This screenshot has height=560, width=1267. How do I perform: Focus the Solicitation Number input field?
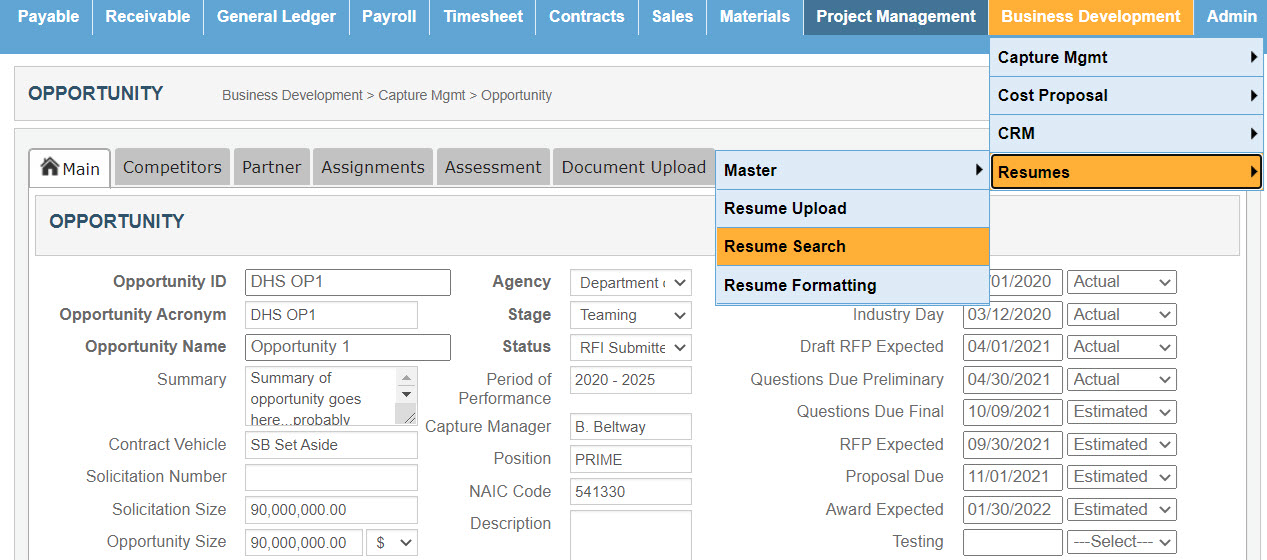pyautogui.click(x=331, y=477)
